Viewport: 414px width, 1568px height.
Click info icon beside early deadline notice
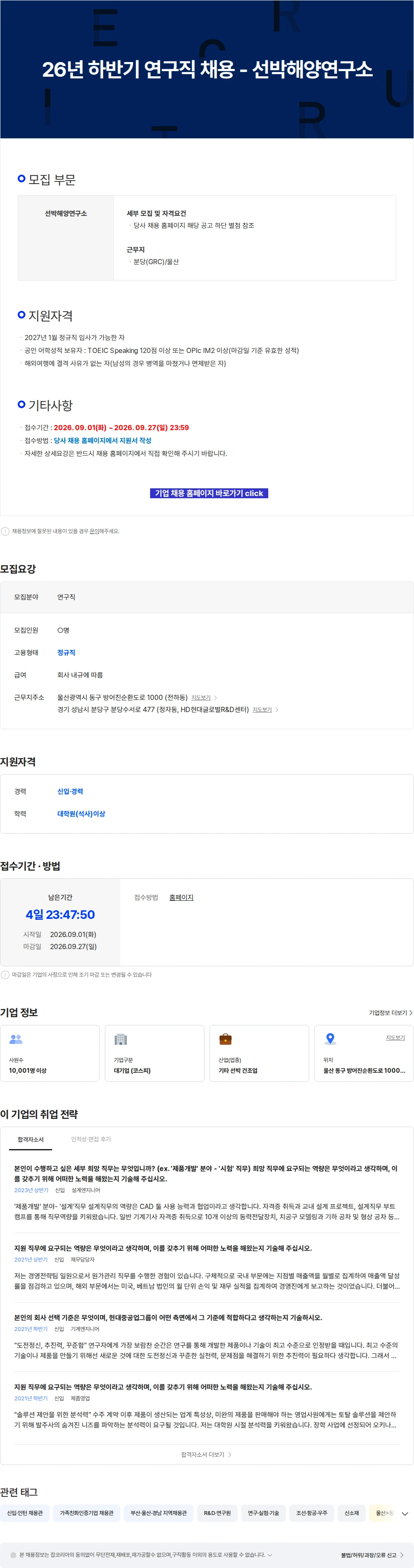point(6,975)
